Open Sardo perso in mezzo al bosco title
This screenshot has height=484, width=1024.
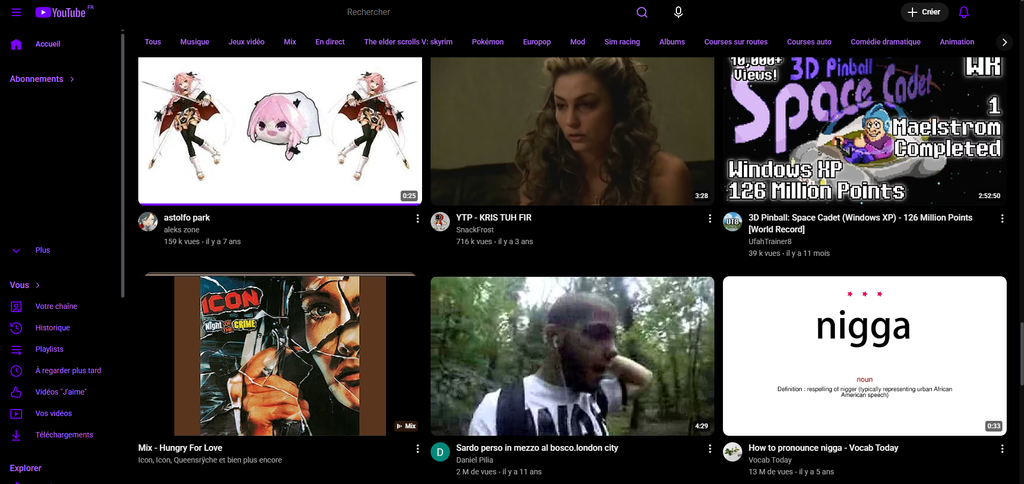537,448
